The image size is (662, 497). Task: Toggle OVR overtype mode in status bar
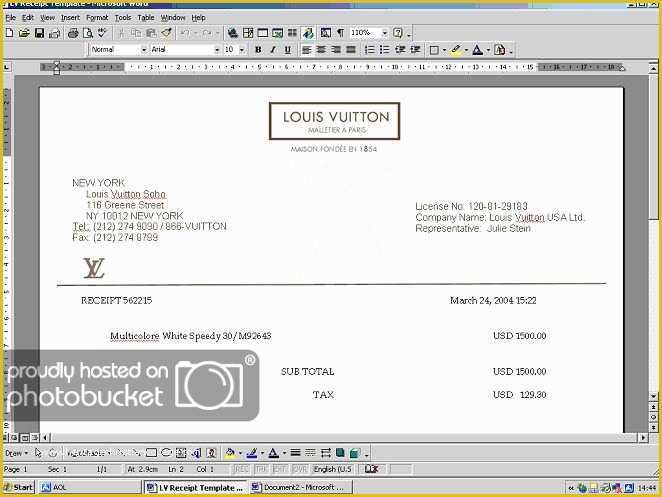click(x=300, y=469)
